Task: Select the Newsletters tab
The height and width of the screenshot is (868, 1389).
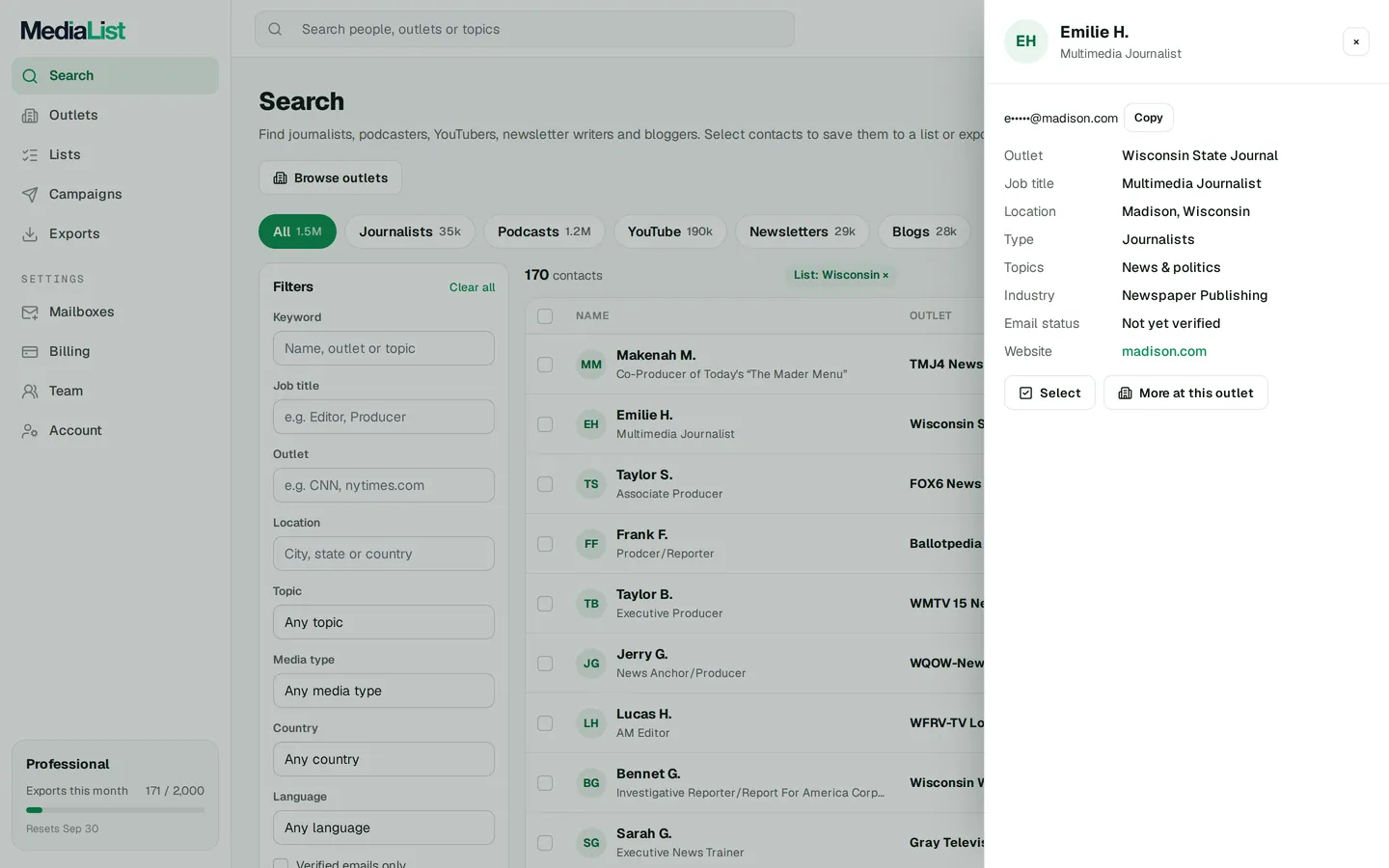Action: pyautogui.click(x=803, y=231)
